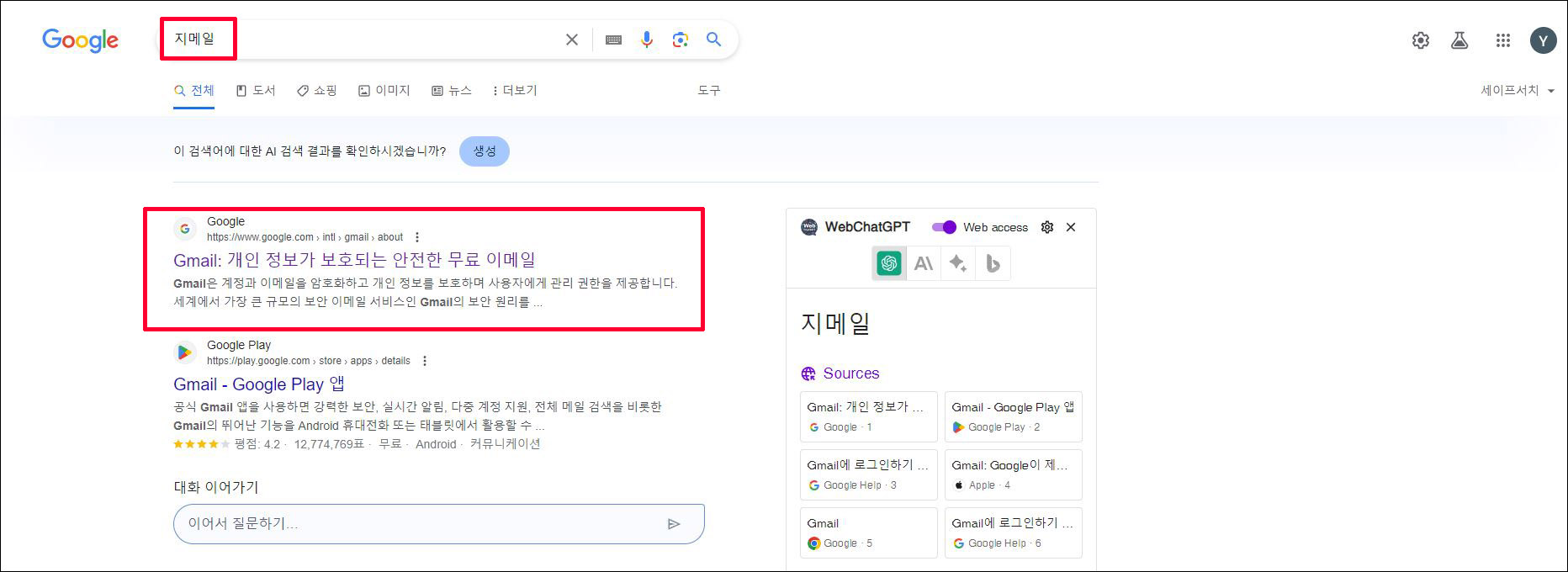1568x572 pixels.
Task: Click the 대화 이어가기 heading
Action: 216,487
